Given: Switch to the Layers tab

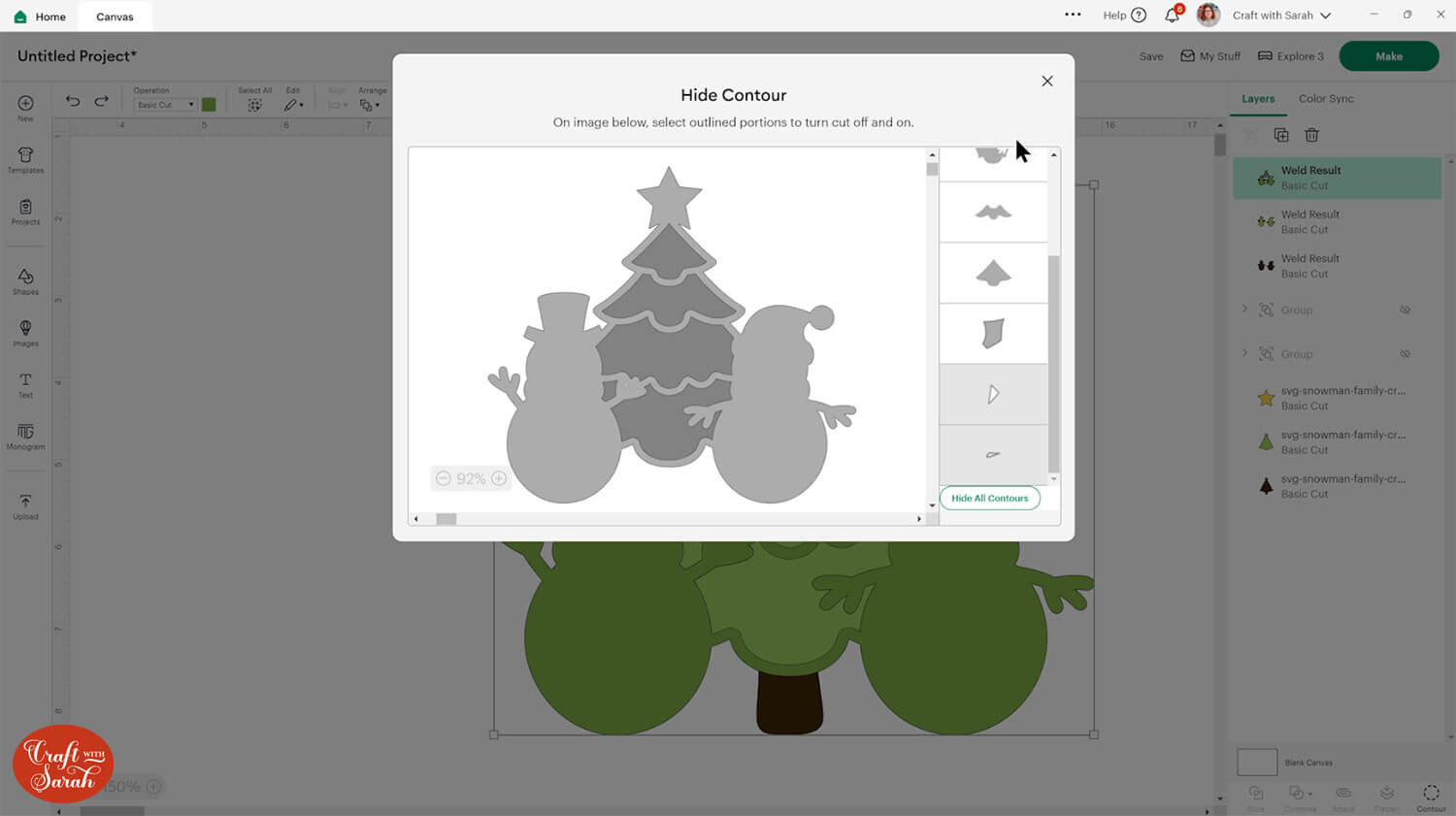Looking at the screenshot, I should click(x=1258, y=99).
